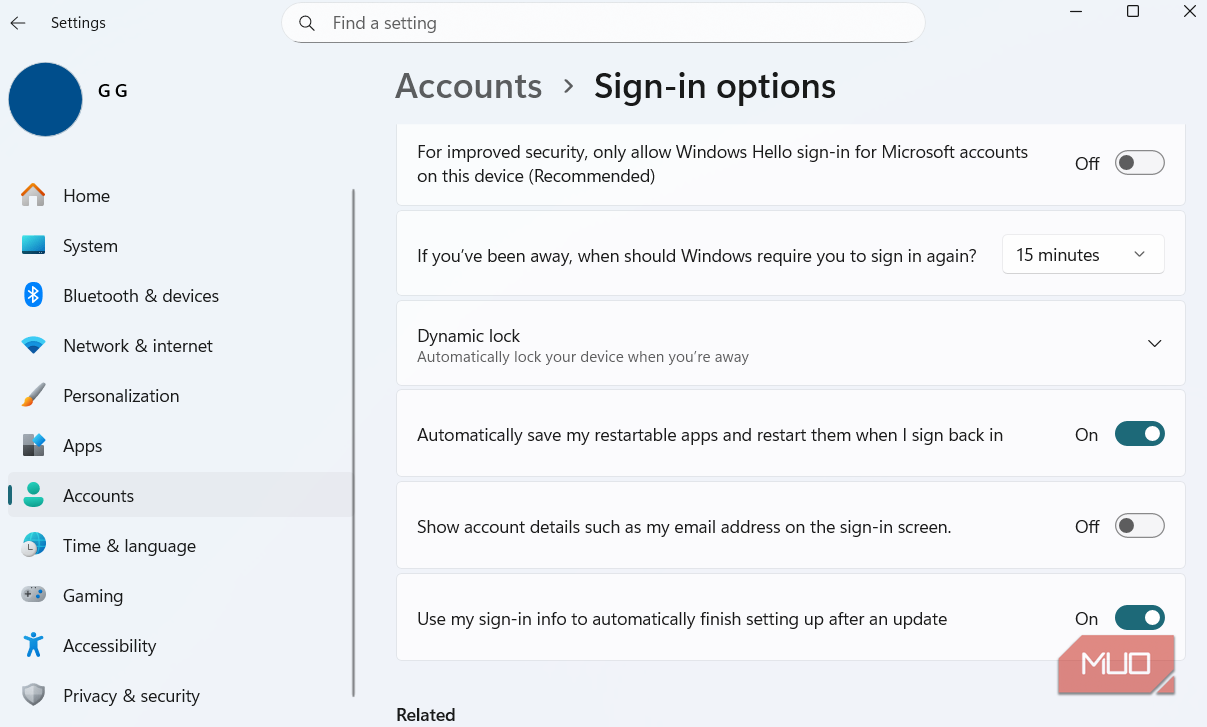Open Time & language settings
This screenshot has width=1207, height=727.
pos(180,546)
